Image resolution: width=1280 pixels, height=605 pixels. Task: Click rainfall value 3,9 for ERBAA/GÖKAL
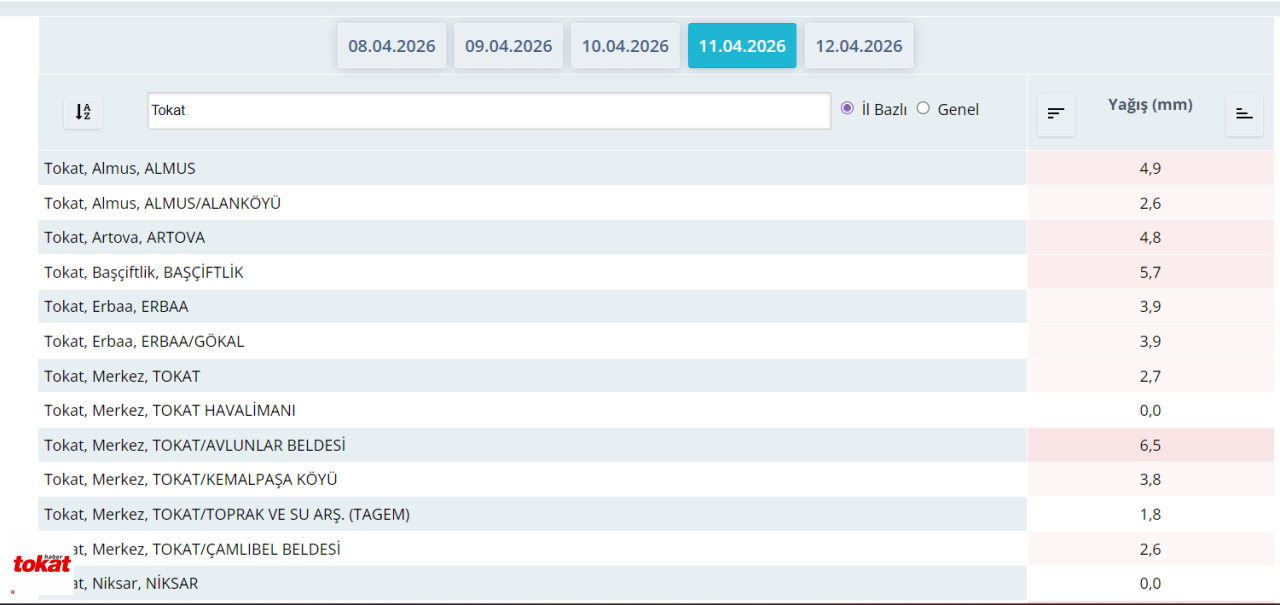point(1150,341)
